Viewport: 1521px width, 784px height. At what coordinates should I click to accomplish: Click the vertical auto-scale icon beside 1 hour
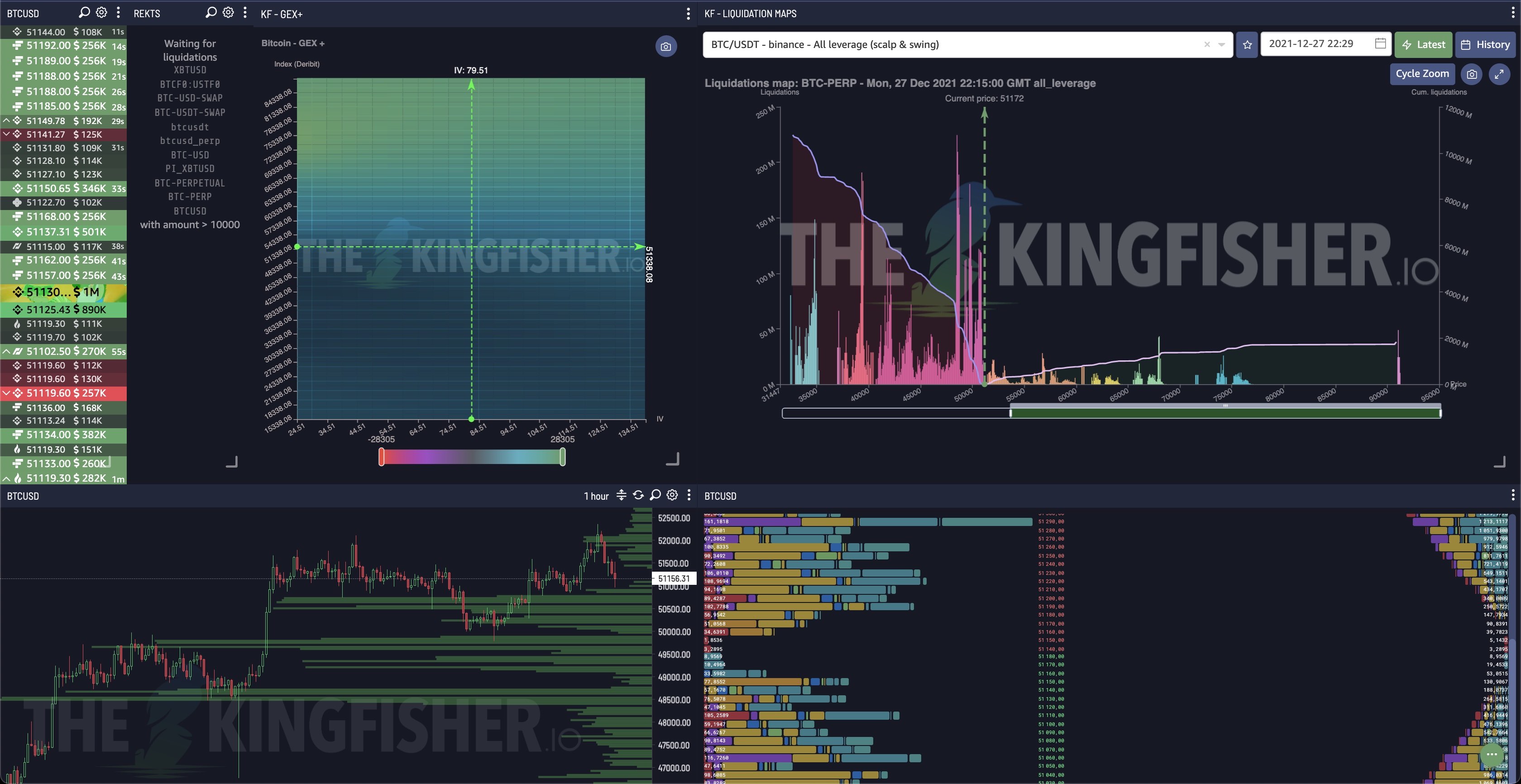point(621,495)
